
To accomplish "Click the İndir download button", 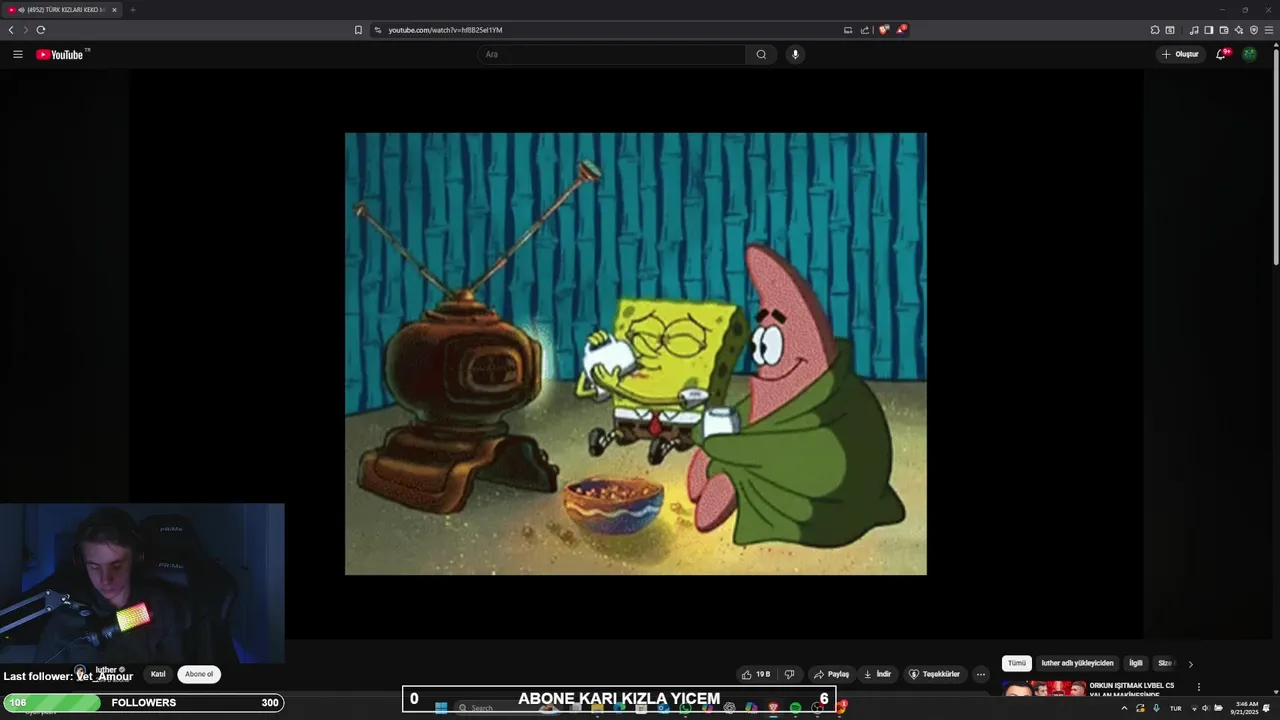I will coord(877,674).
